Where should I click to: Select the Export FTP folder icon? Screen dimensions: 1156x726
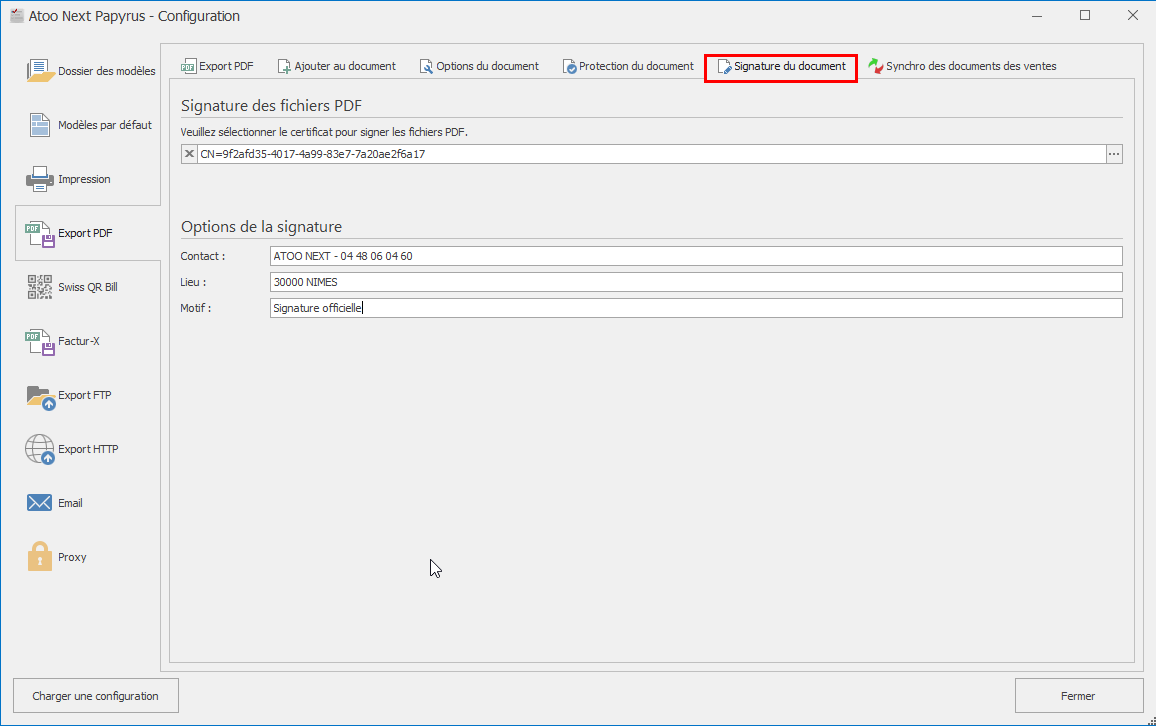click(x=40, y=395)
